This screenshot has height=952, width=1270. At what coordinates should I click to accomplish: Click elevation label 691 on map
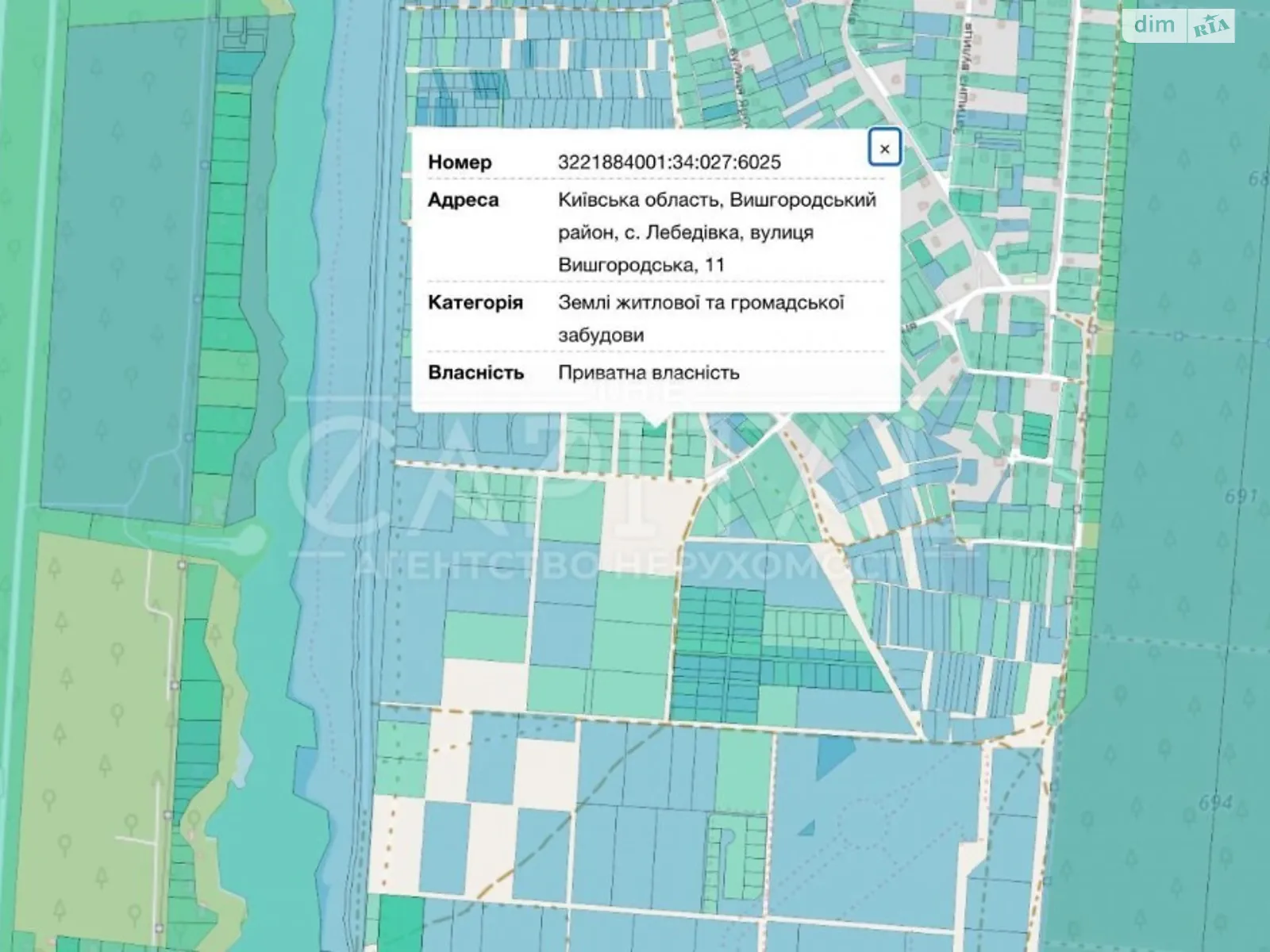point(1242,497)
